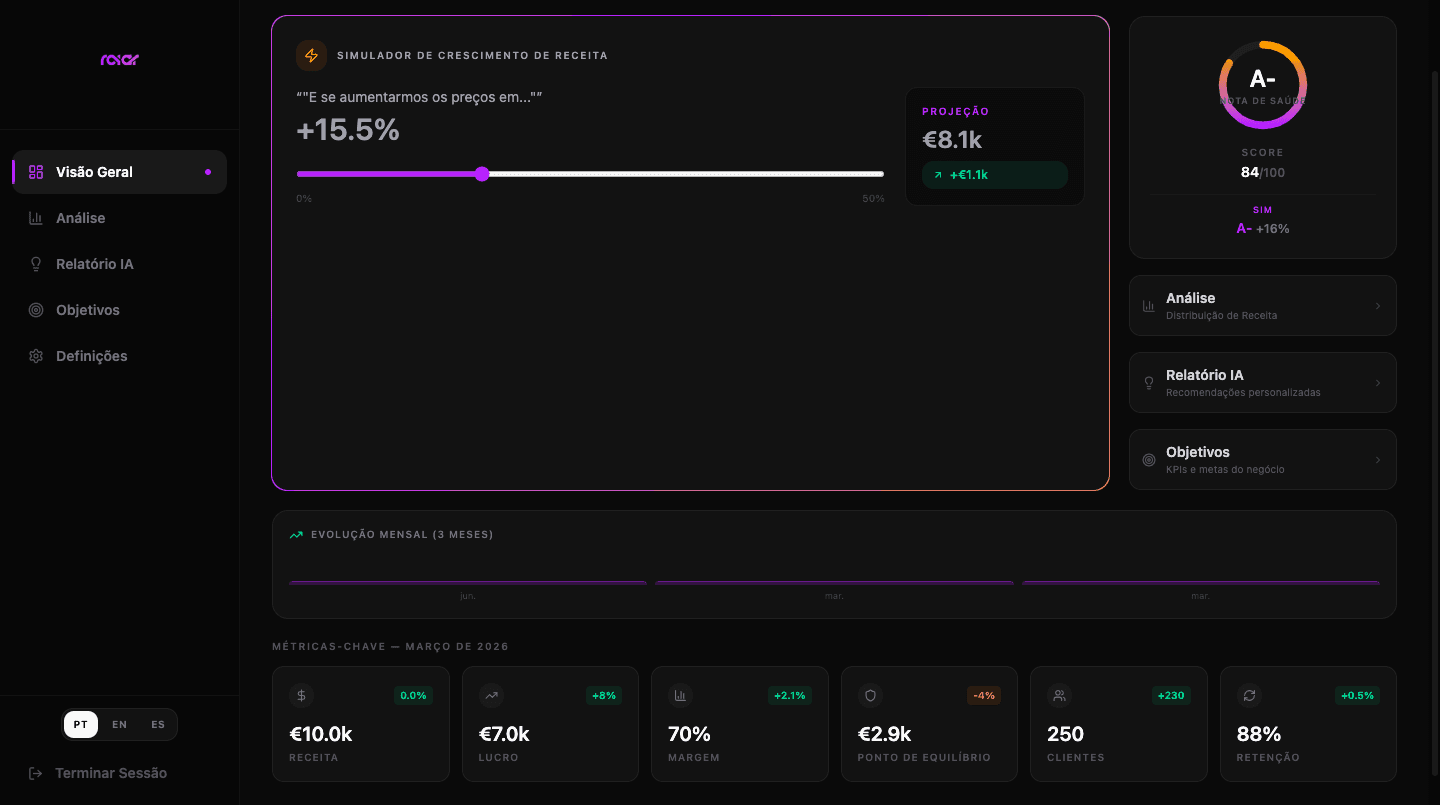Viewport: 1440px width, 805px height.
Task: Click the lightning bolt icon on the simulator
Action: pyautogui.click(x=312, y=56)
